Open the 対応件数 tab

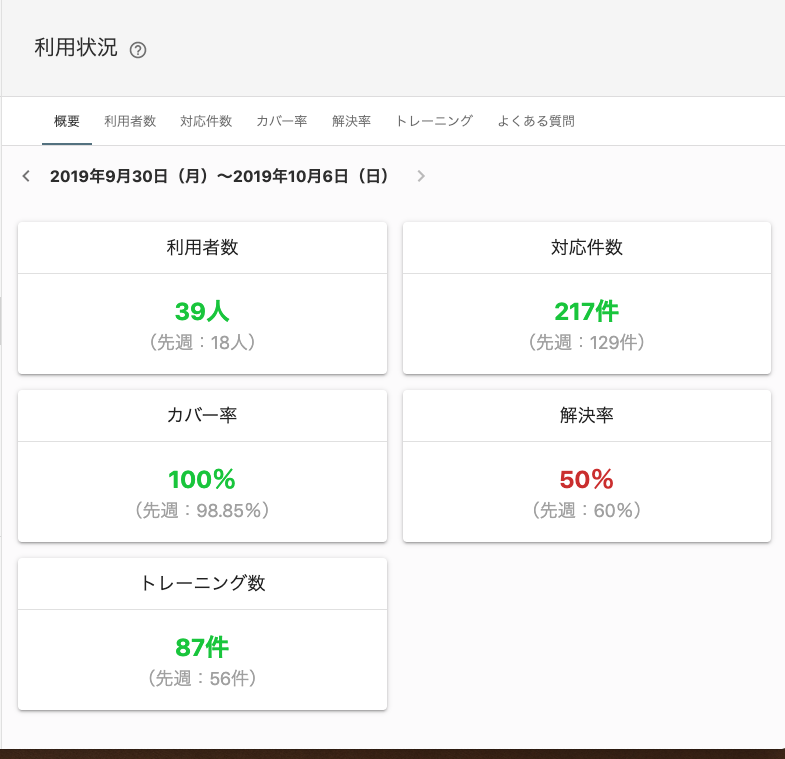[206, 121]
